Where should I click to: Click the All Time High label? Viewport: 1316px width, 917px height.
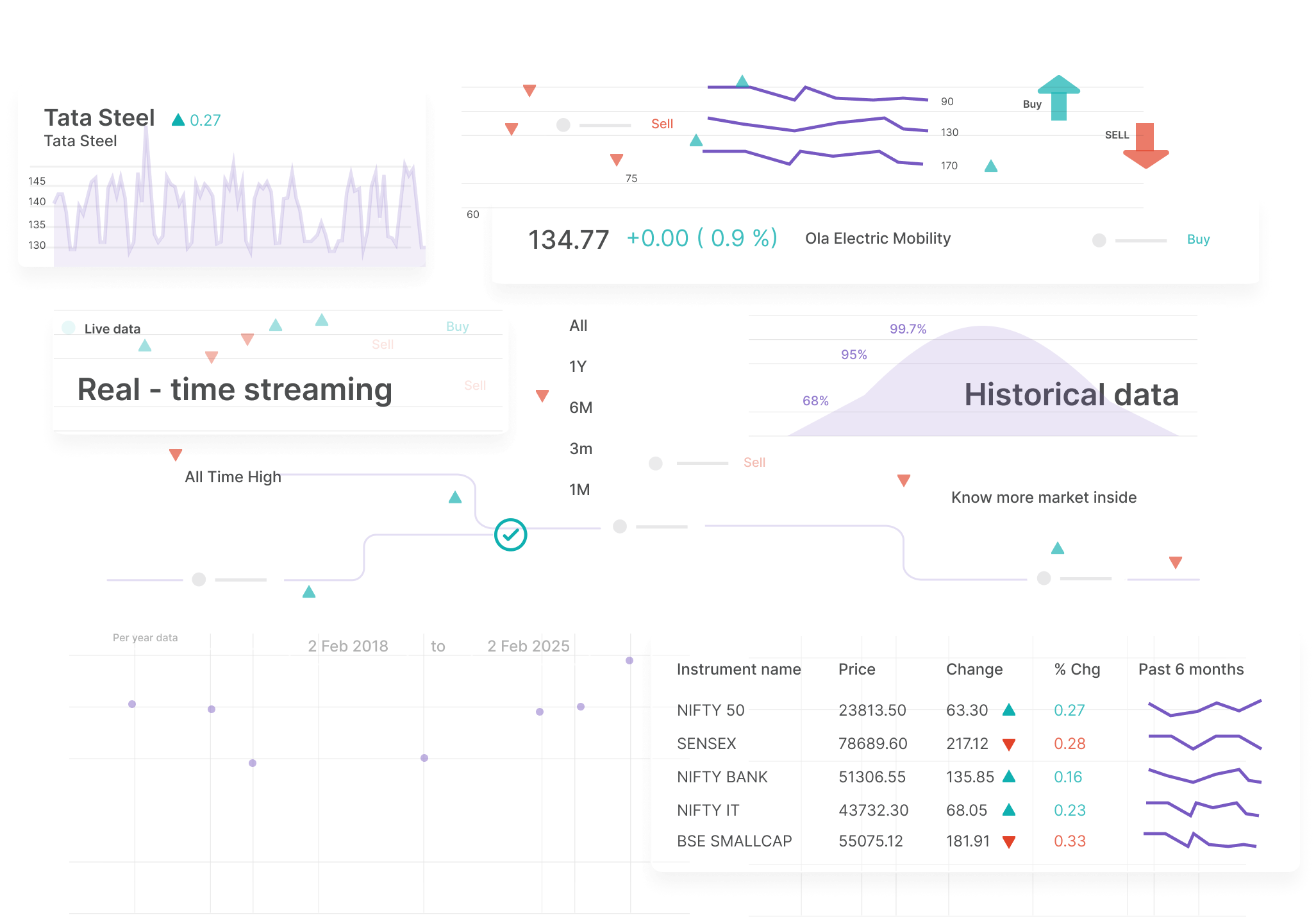[233, 476]
